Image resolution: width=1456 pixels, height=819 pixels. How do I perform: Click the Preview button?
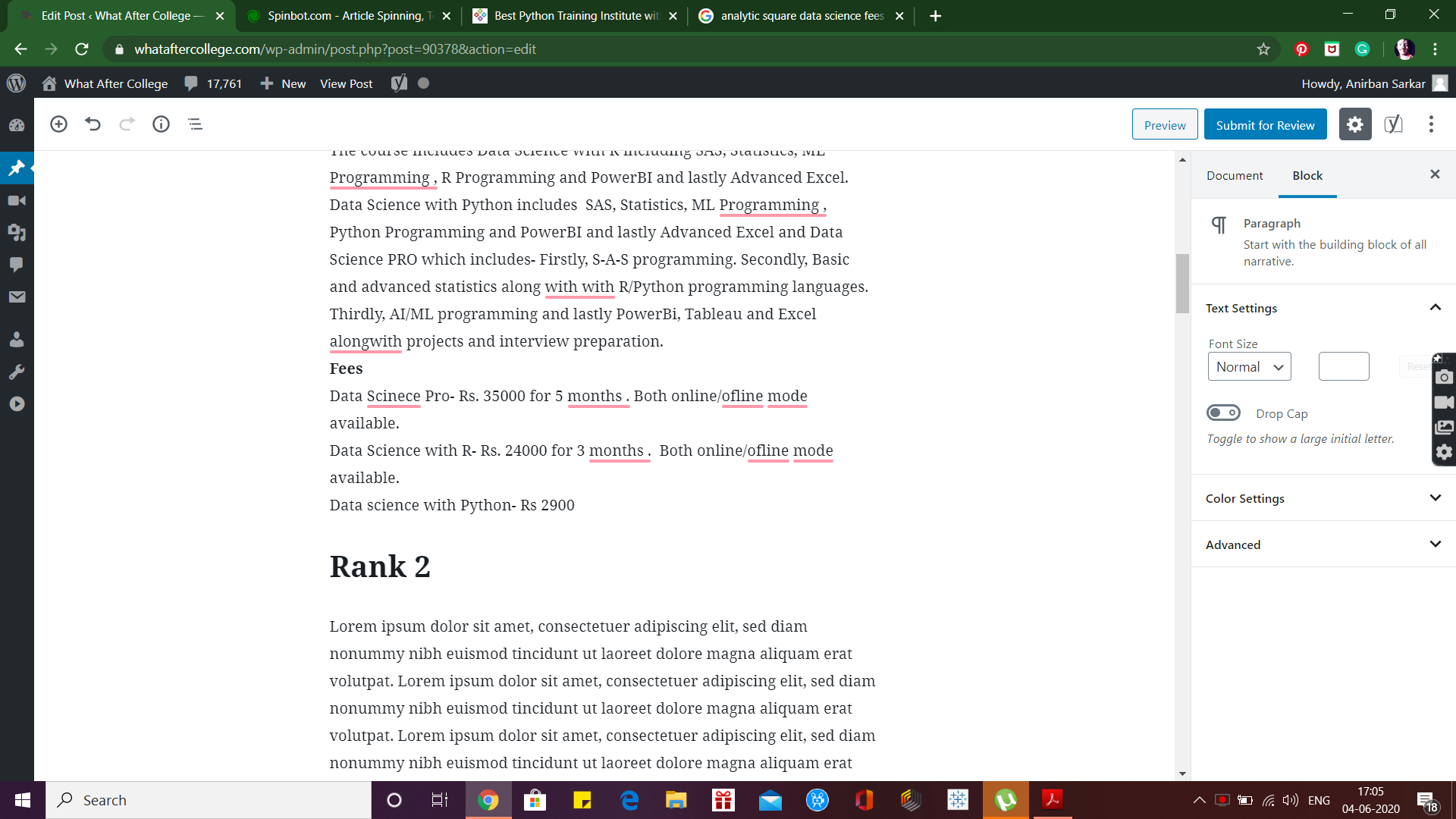click(1165, 125)
